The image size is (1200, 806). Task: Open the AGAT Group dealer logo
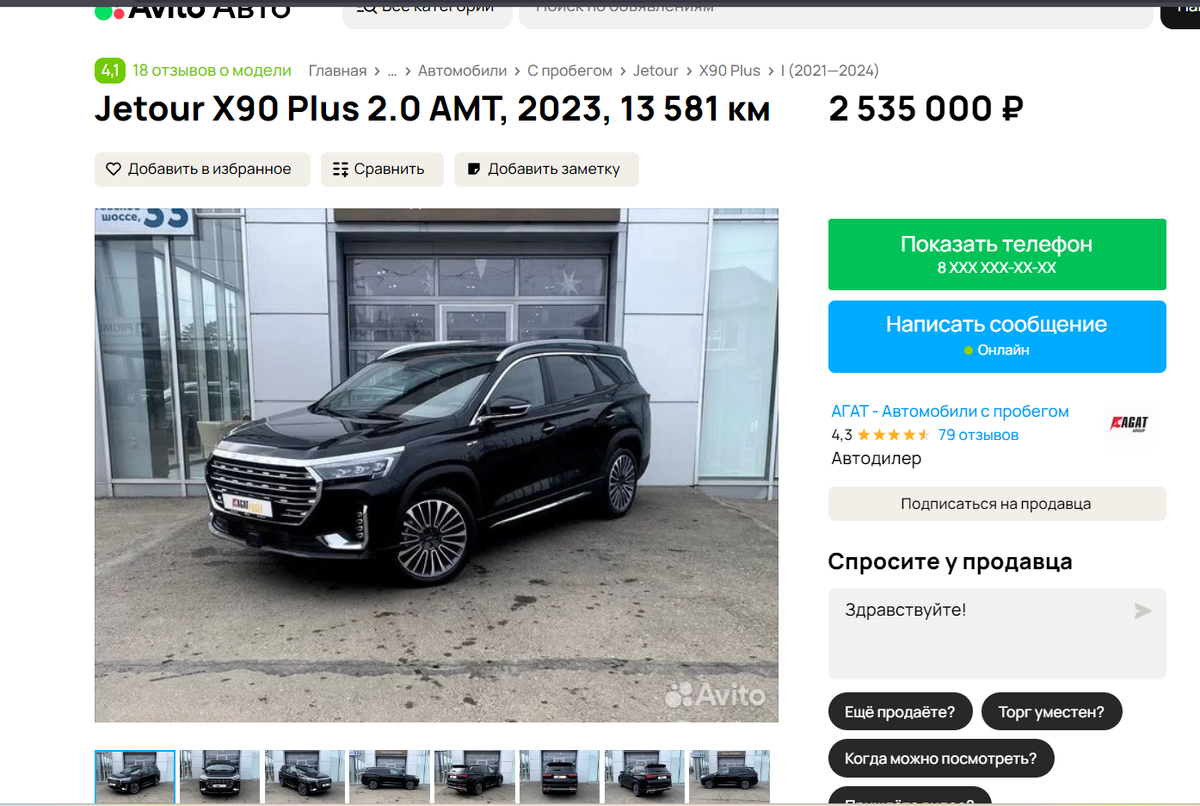[1129, 424]
